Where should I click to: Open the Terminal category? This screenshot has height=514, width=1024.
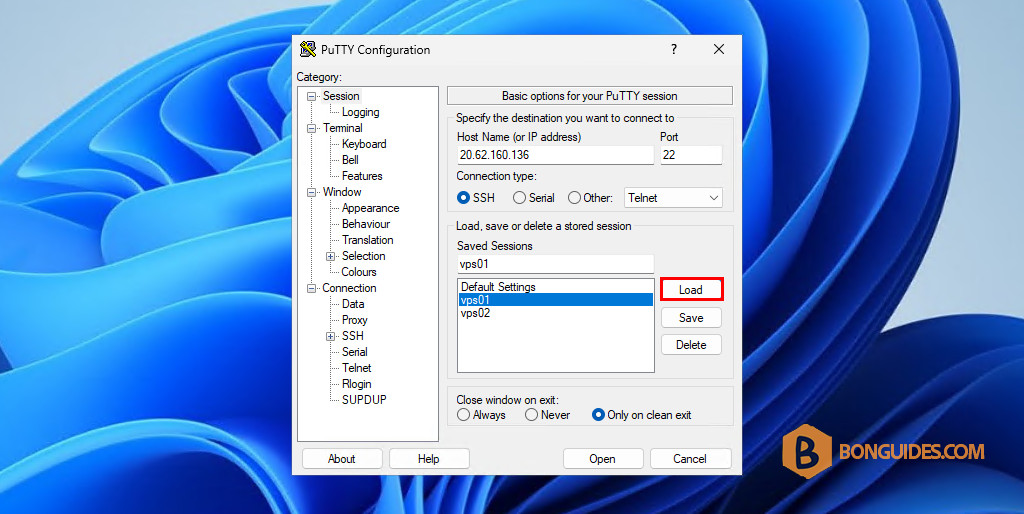coord(342,128)
